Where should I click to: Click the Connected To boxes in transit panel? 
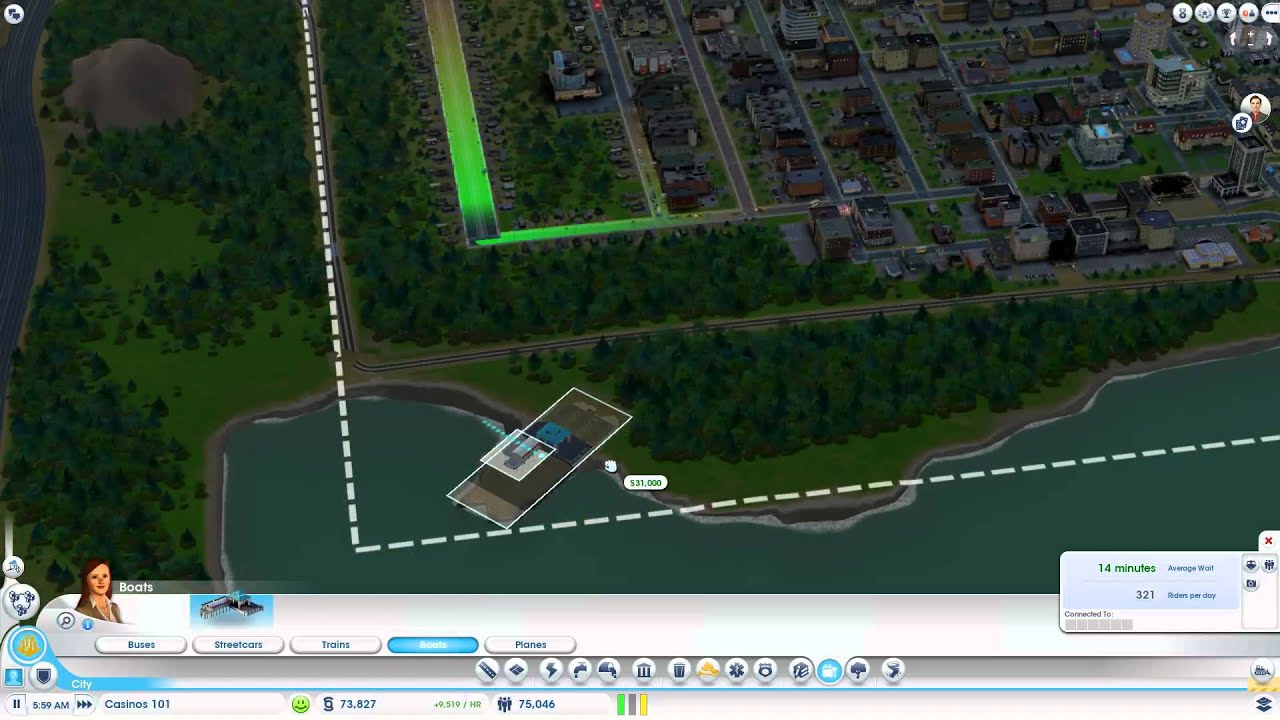[x=1099, y=624]
